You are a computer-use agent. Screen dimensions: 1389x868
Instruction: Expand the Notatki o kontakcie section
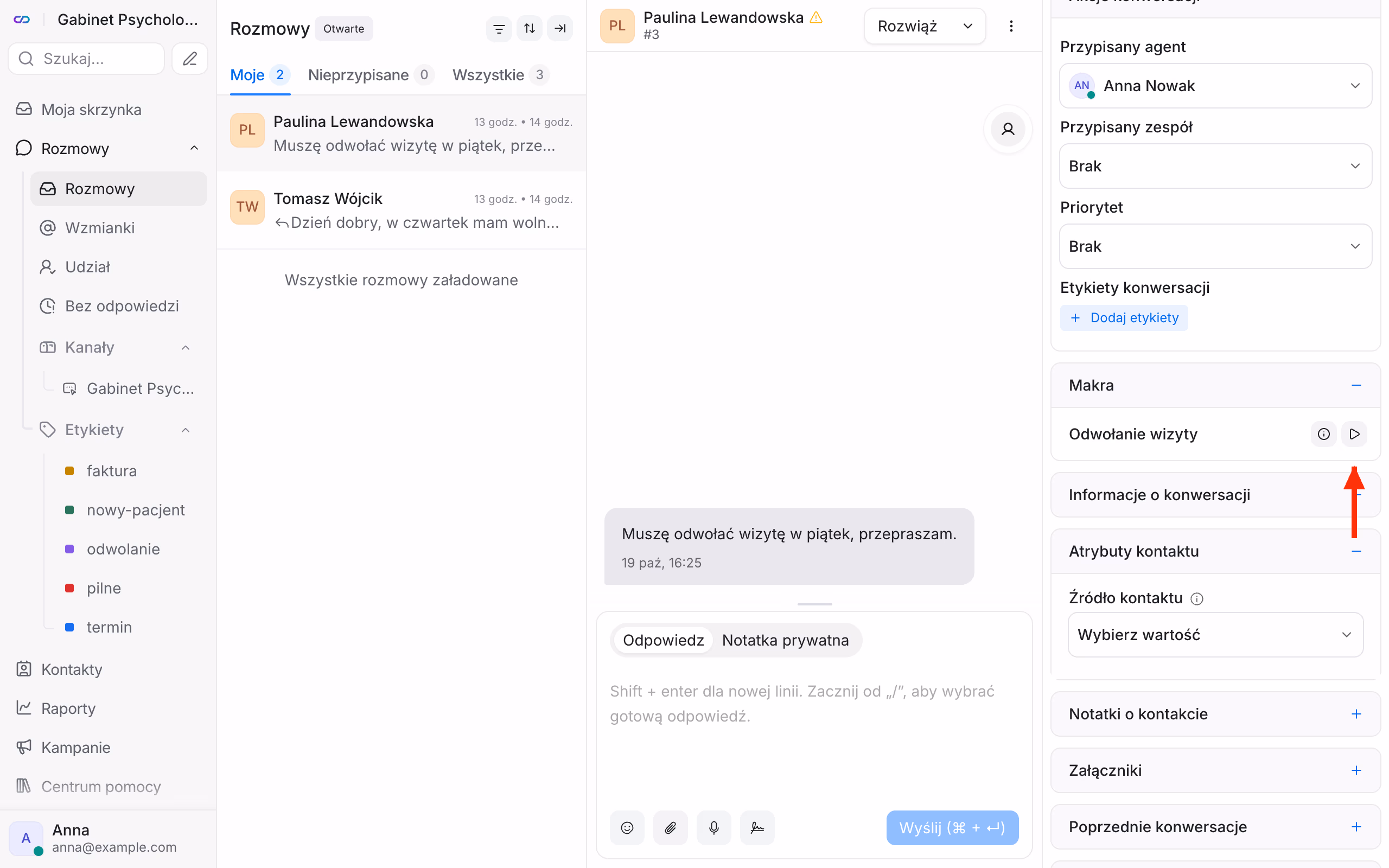click(1356, 713)
